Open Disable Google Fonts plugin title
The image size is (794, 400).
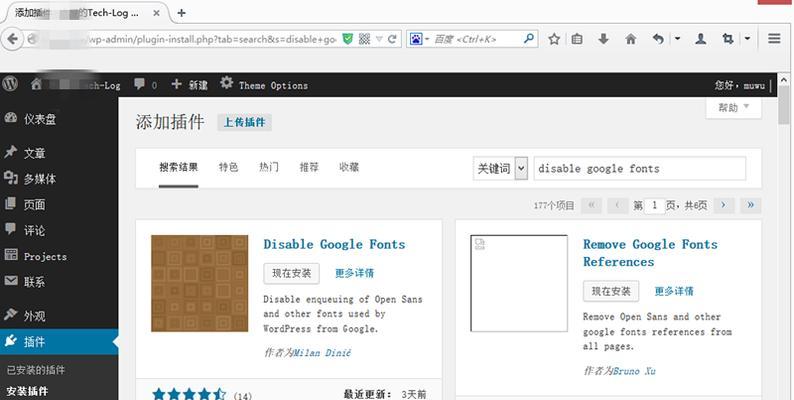coord(334,244)
